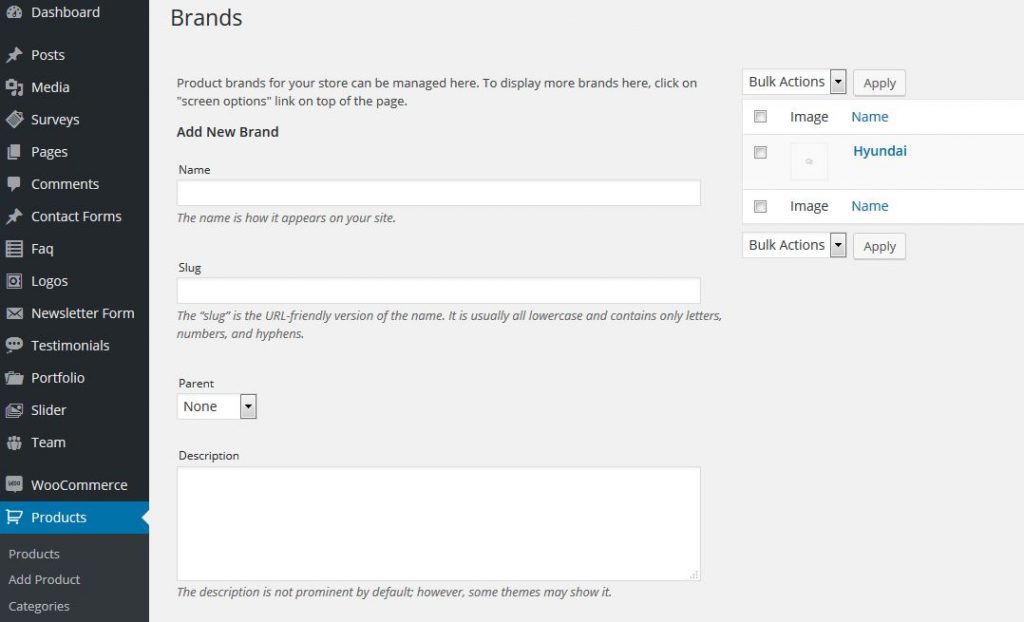The height and width of the screenshot is (622, 1024).
Task: Tick the select-all checkbox in table footer
Action: (760, 206)
